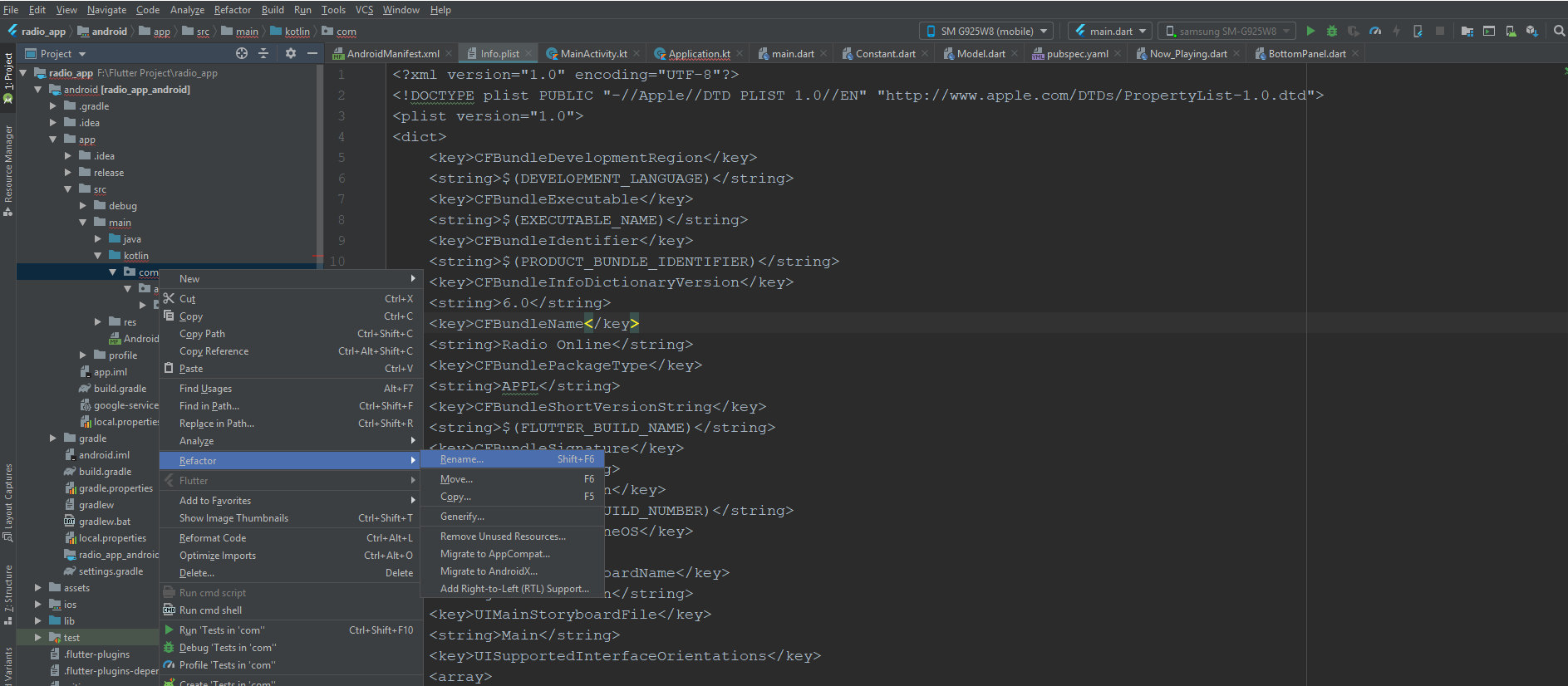Open the VCS menu
Screen dimensions: 1568x686
364,10
